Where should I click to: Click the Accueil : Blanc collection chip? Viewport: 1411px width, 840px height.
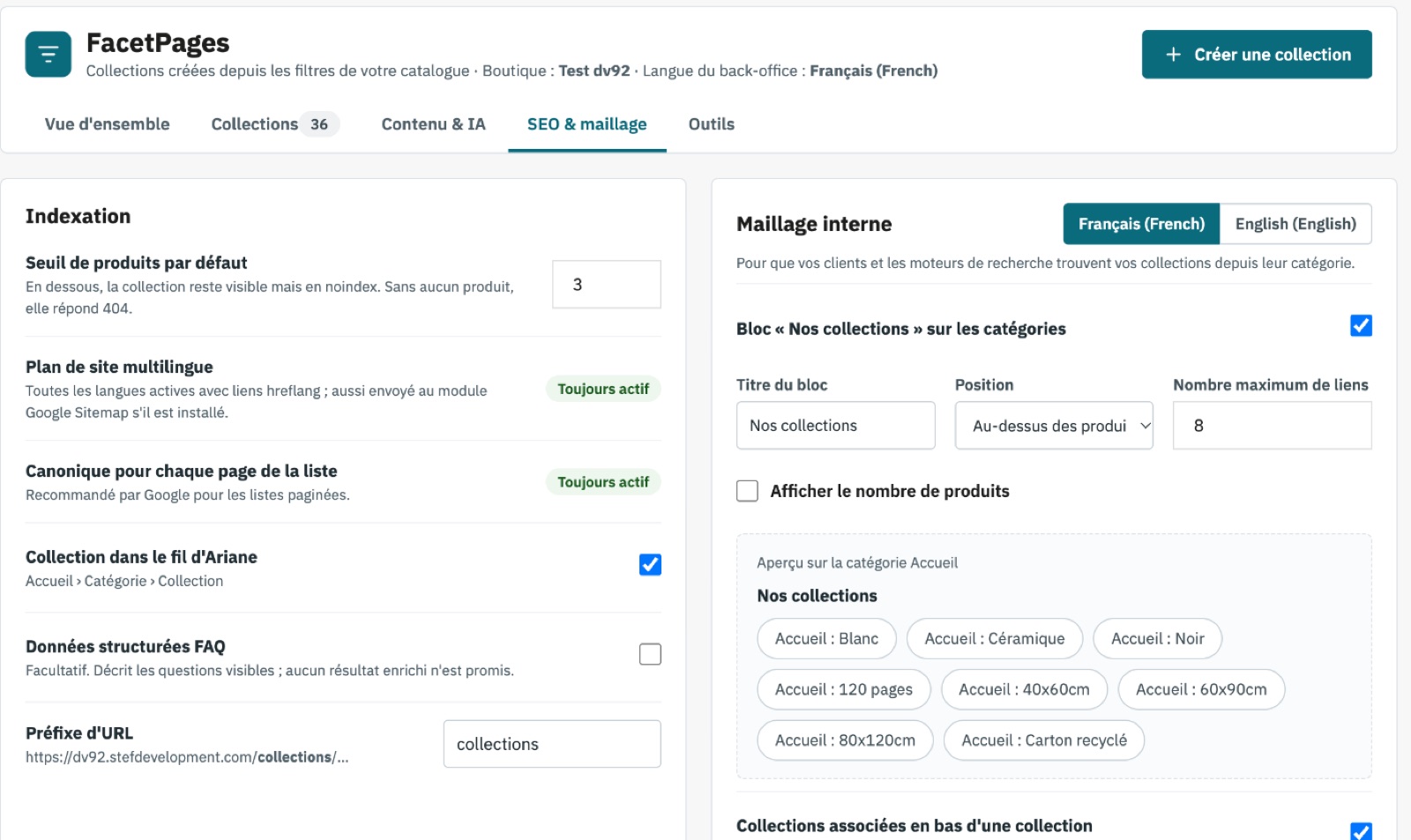click(826, 639)
